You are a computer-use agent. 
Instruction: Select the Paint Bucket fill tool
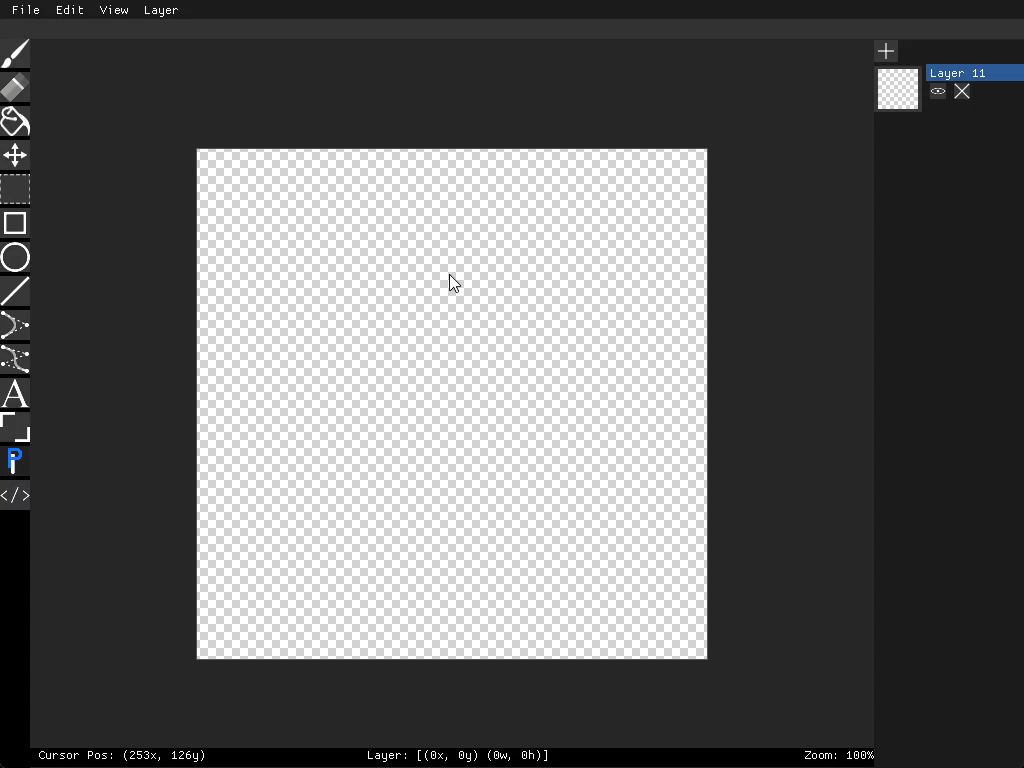15,121
